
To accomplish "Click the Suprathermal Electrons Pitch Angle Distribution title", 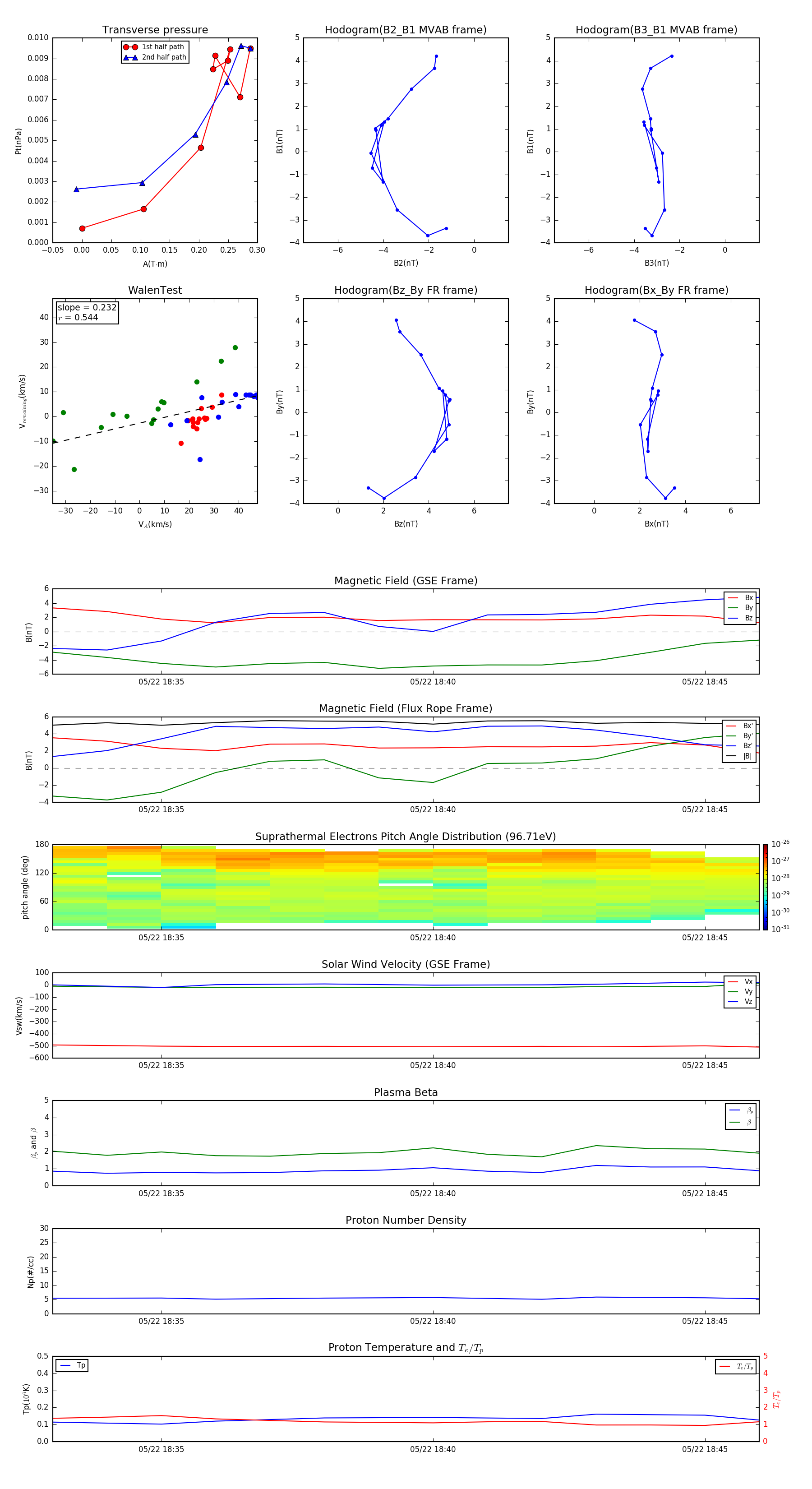I will [x=405, y=837].
